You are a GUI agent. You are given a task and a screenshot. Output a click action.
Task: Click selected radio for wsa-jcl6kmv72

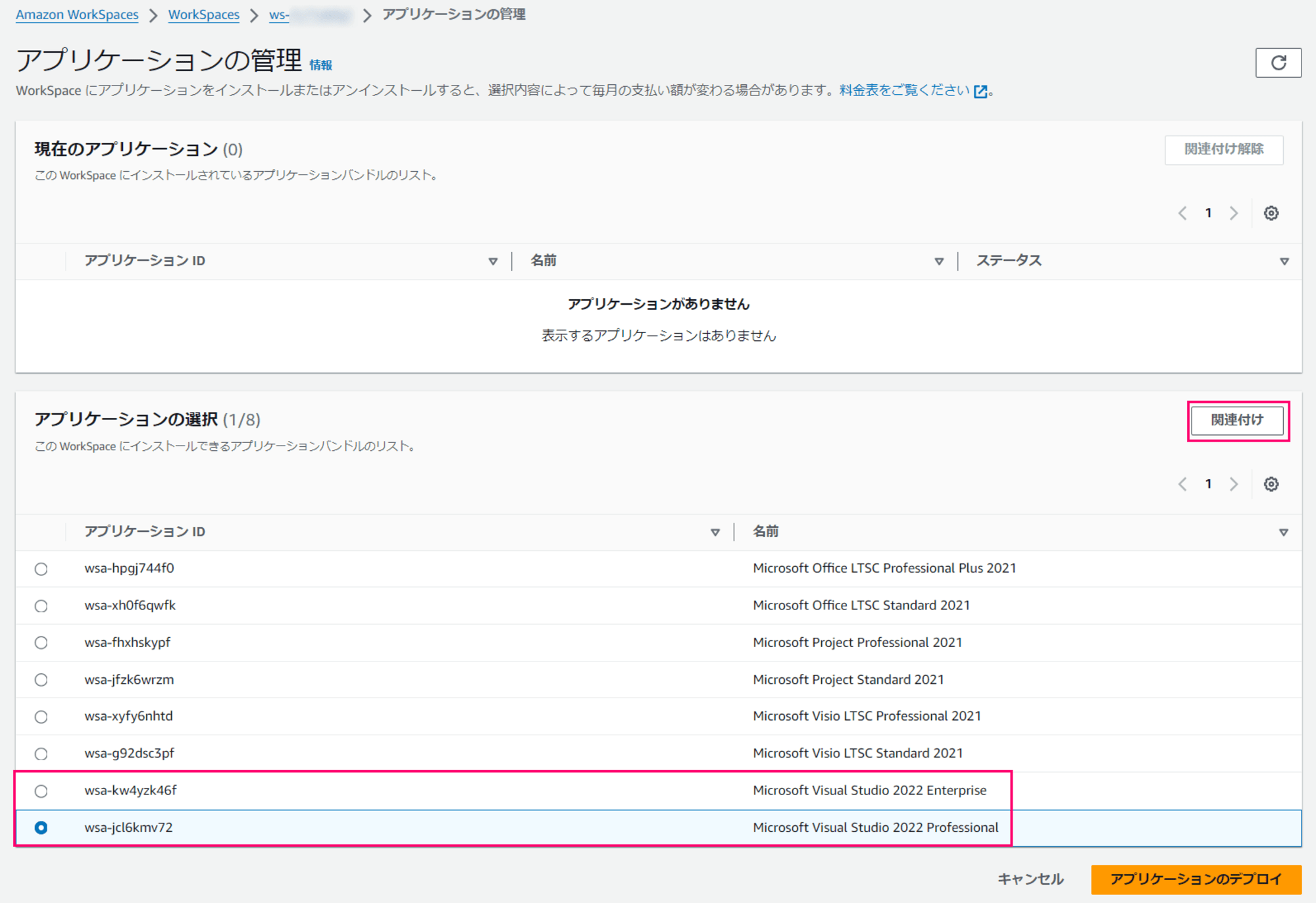(x=41, y=828)
